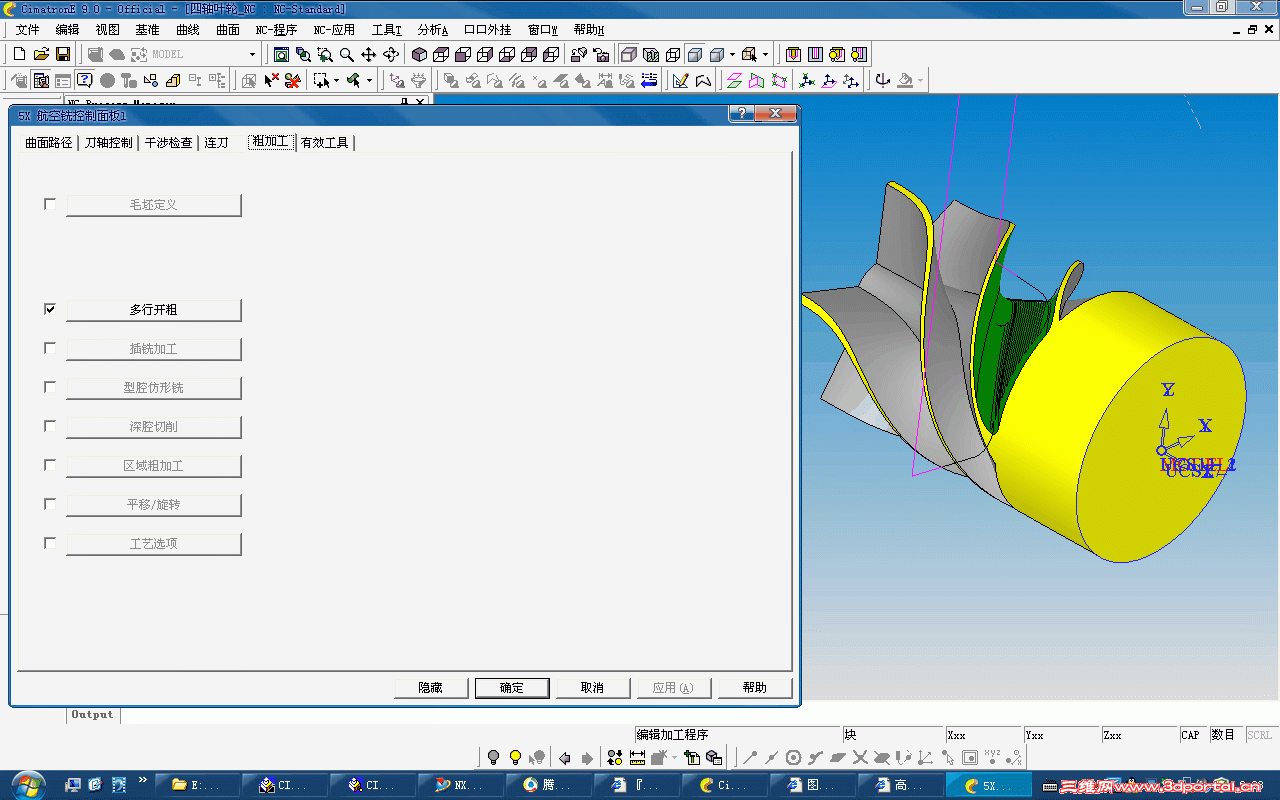
Task: Open the shaded cube display dropdown arrow
Action: 732,54
